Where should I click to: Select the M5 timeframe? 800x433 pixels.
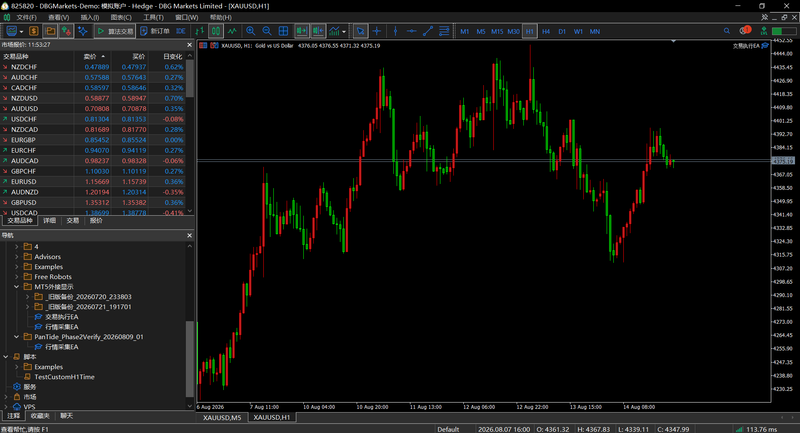481,32
